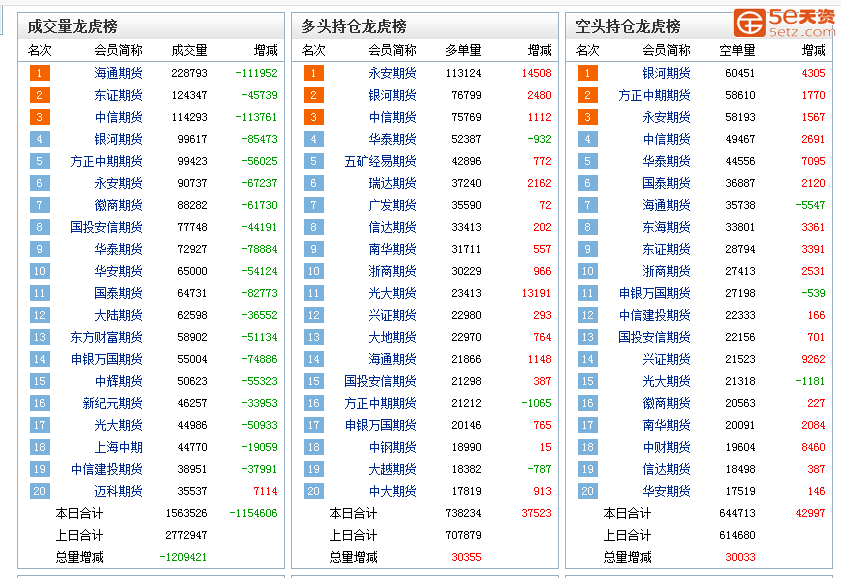Click the 大地期货 member link
The width and height of the screenshot is (841, 578).
point(392,337)
